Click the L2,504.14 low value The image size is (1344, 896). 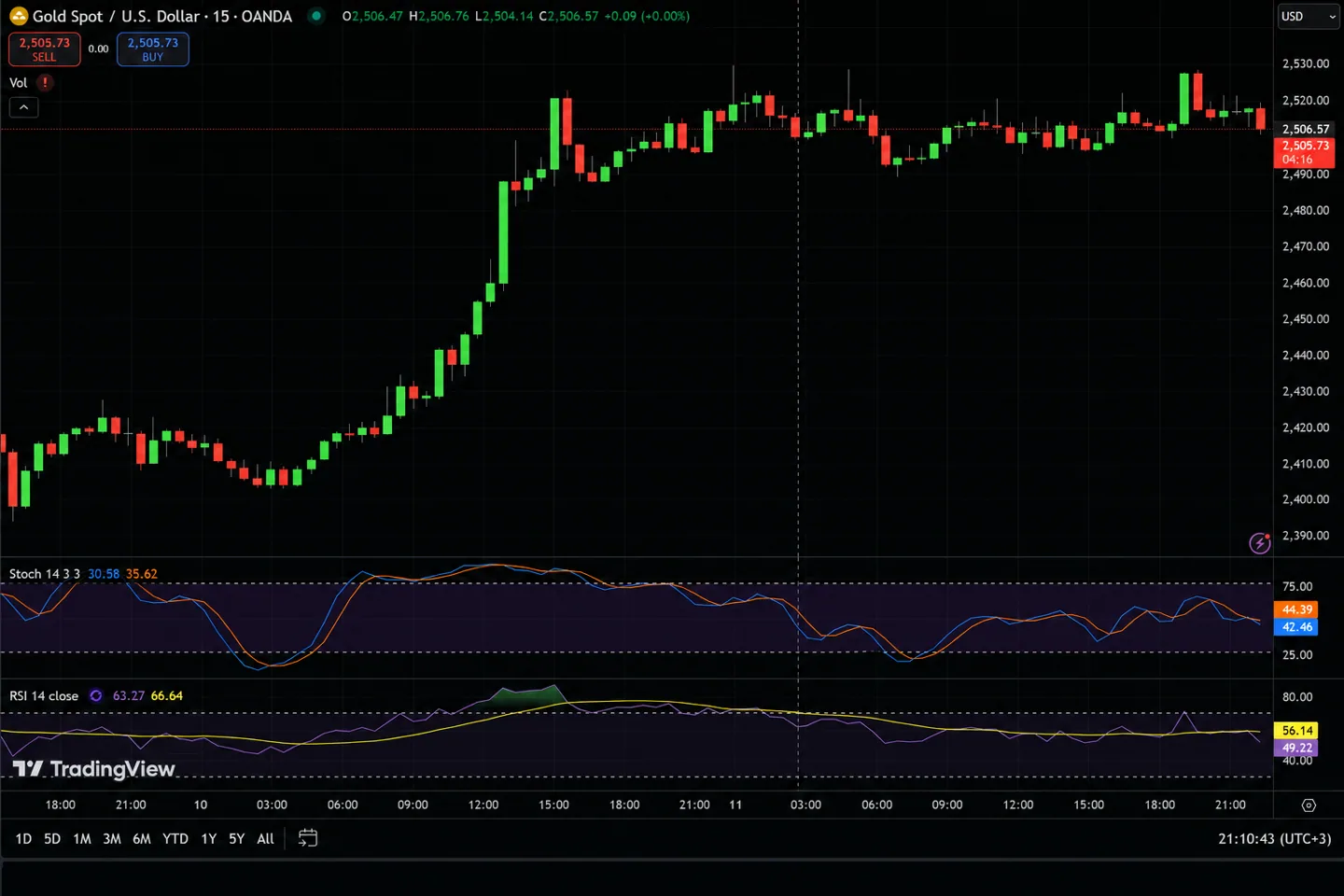pyautogui.click(x=504, y=16)
